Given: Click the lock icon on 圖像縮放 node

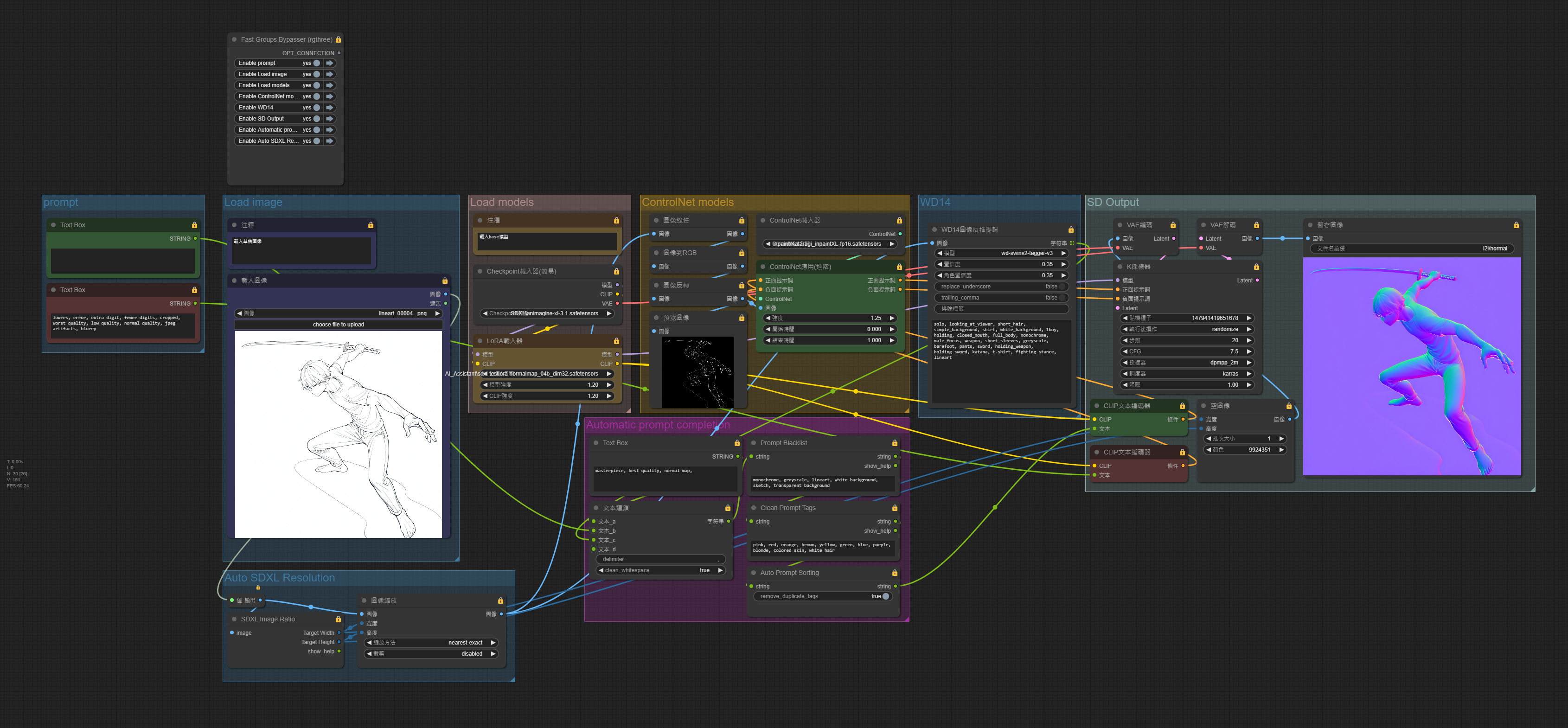Looking at the screenshot, I should (x=500, y=601).
